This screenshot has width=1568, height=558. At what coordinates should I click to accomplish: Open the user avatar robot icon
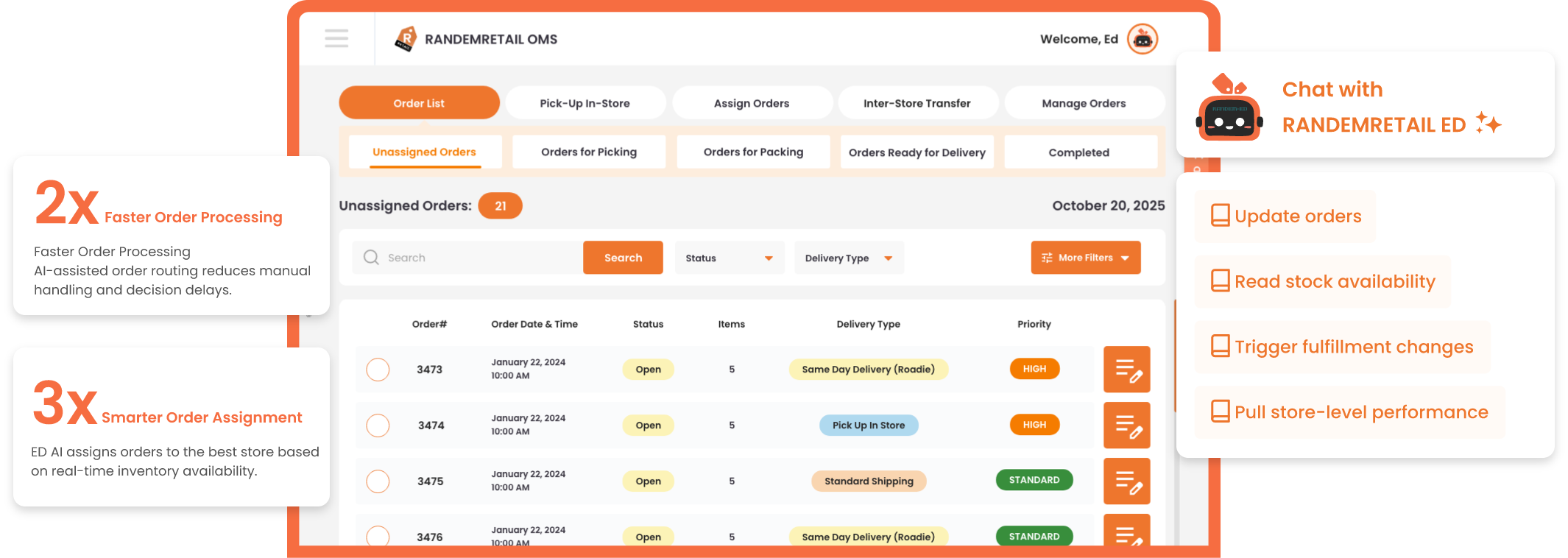point(1142,39)
